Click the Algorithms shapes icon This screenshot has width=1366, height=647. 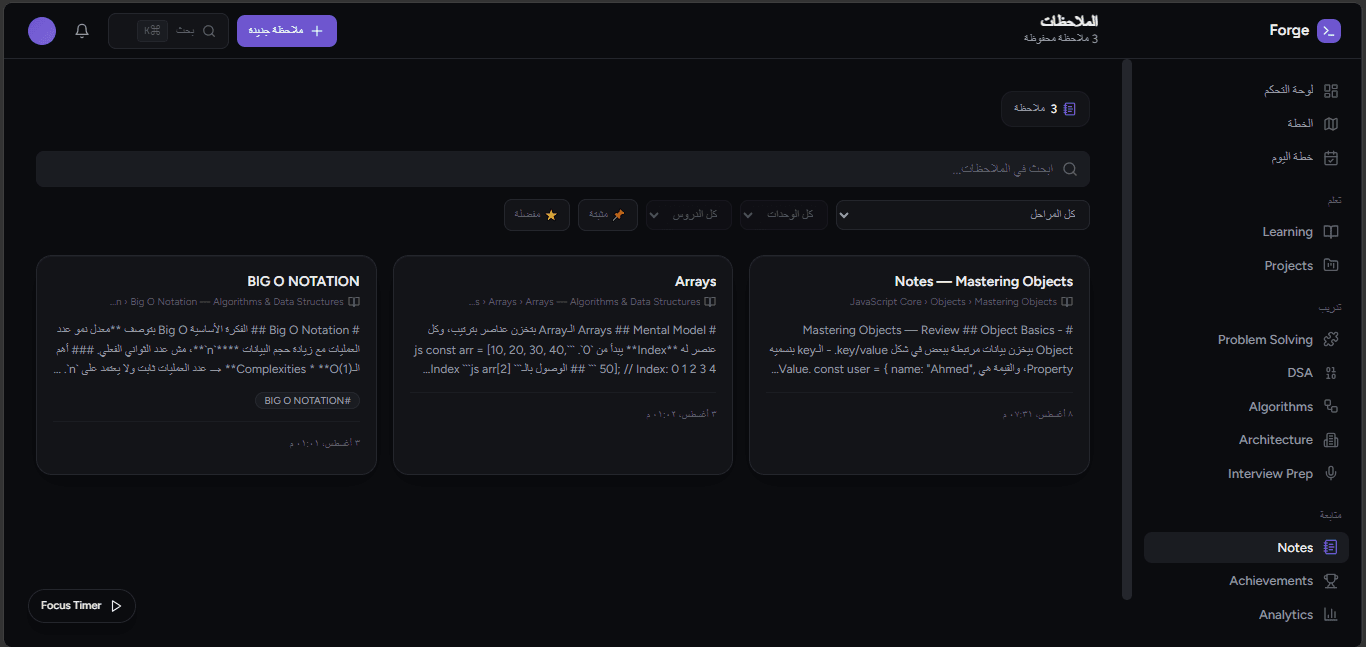(1331, 406)
